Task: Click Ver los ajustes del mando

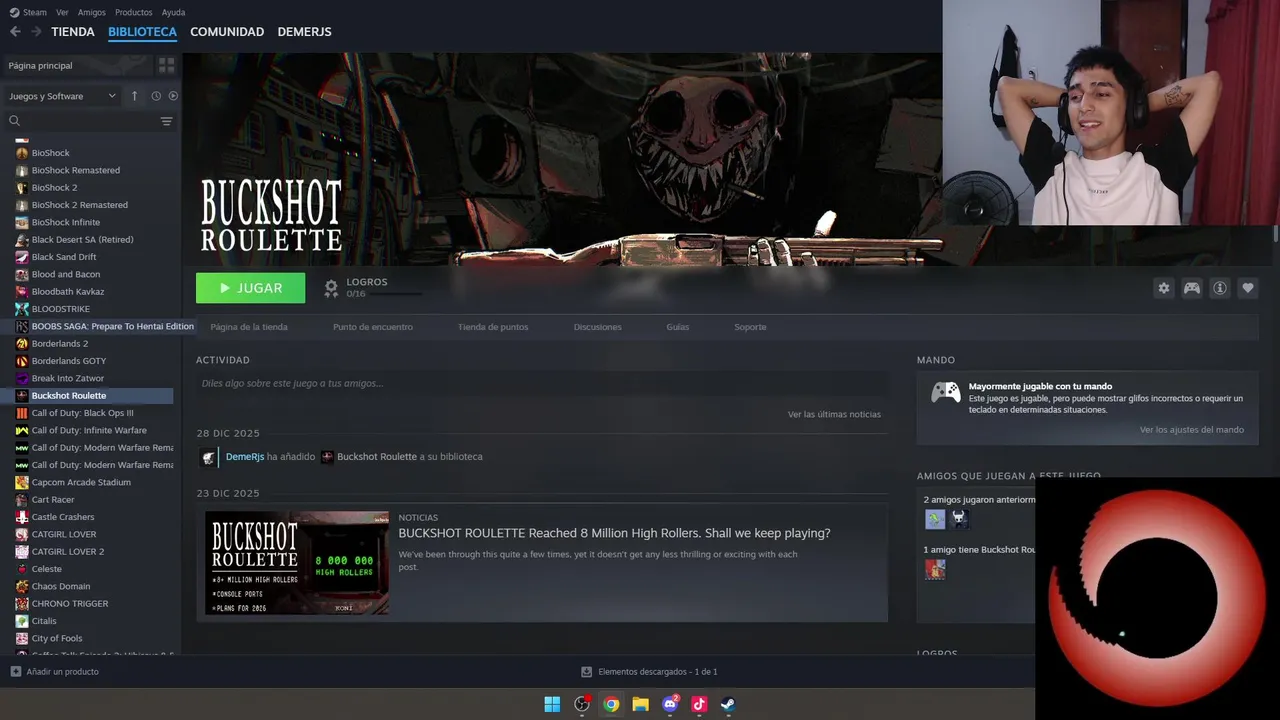Action: click(1192, 430)
